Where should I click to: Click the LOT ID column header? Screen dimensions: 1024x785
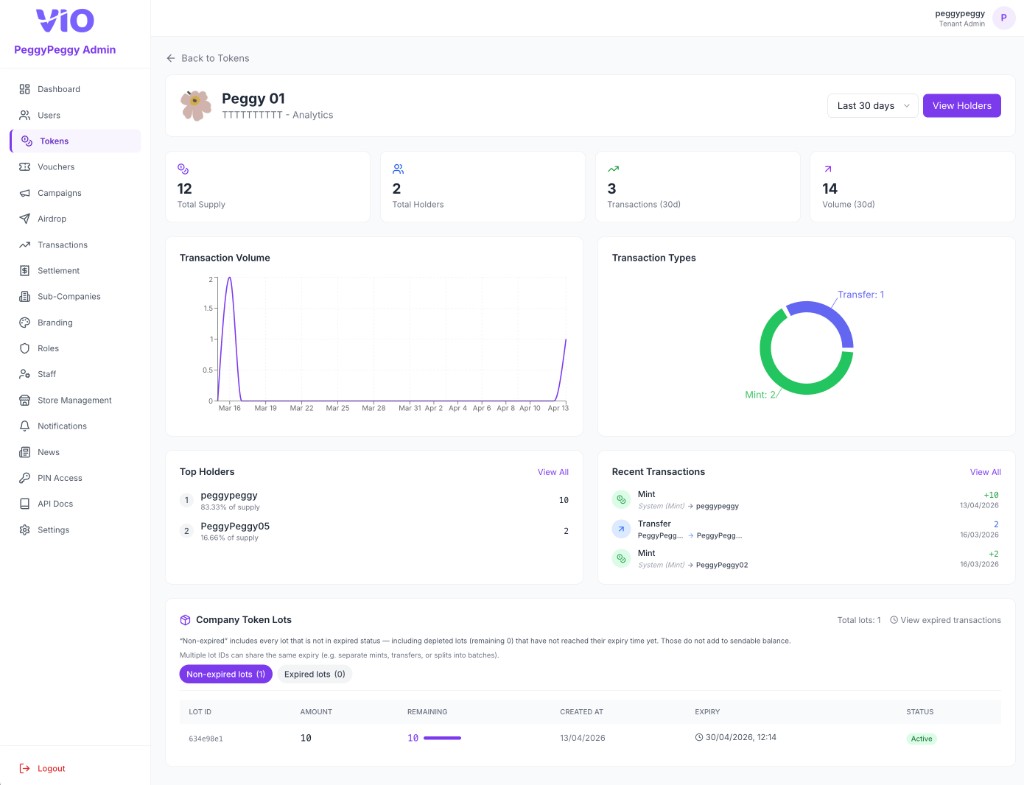tap(200, 712)
